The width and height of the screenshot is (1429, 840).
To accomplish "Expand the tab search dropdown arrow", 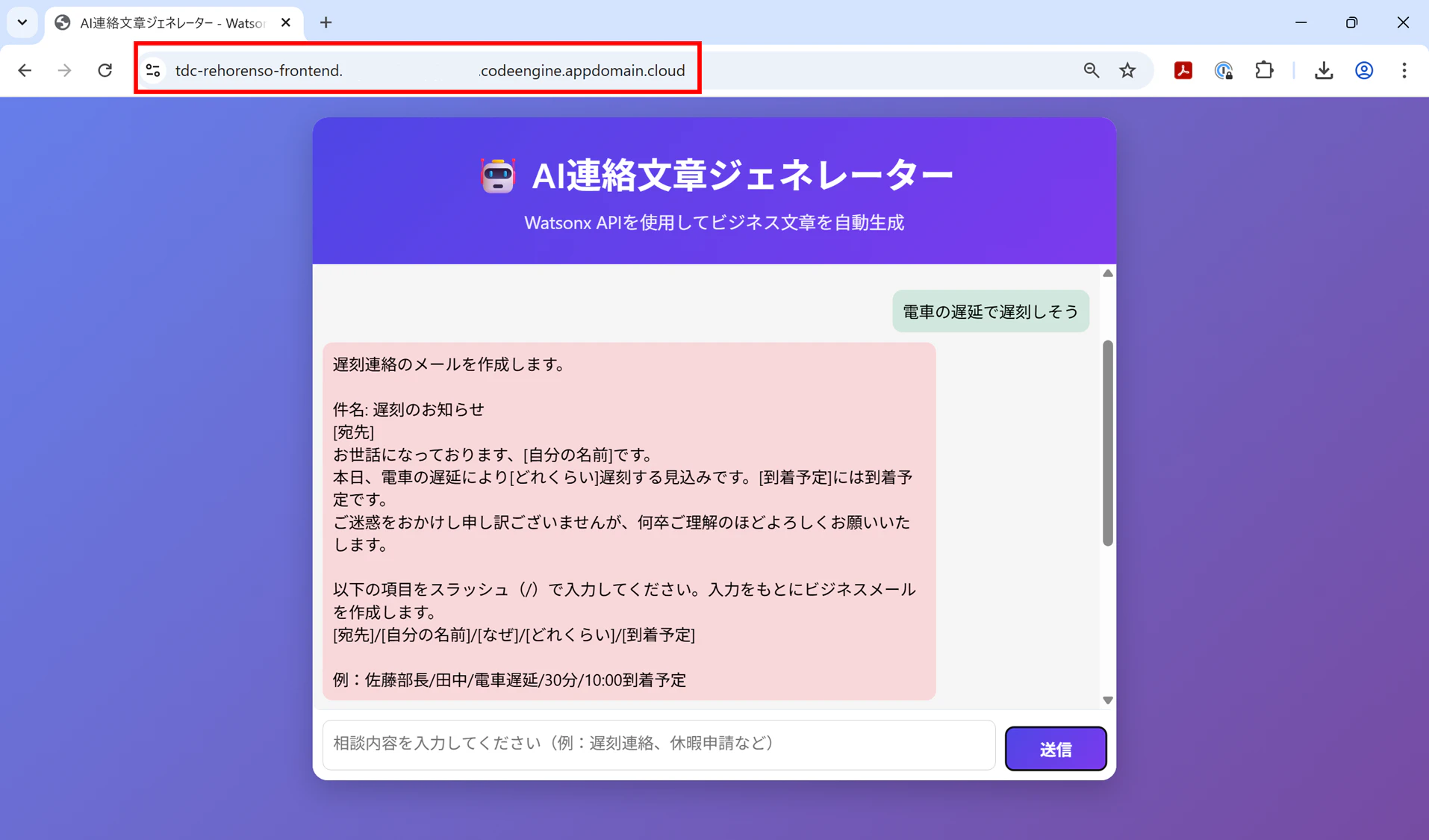I will click(x=22, y=22).
